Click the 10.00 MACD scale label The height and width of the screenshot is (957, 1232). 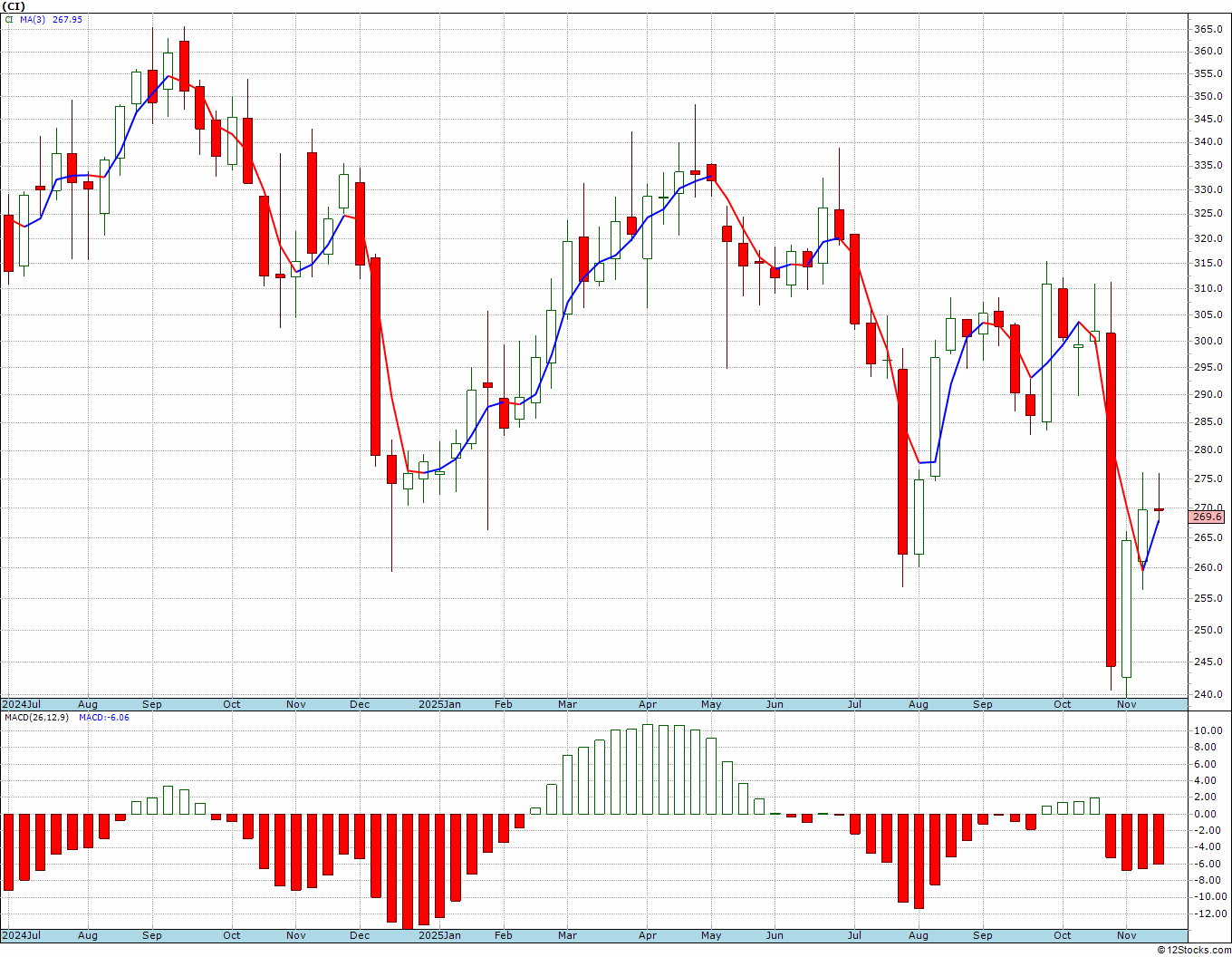coord(1208,730)
